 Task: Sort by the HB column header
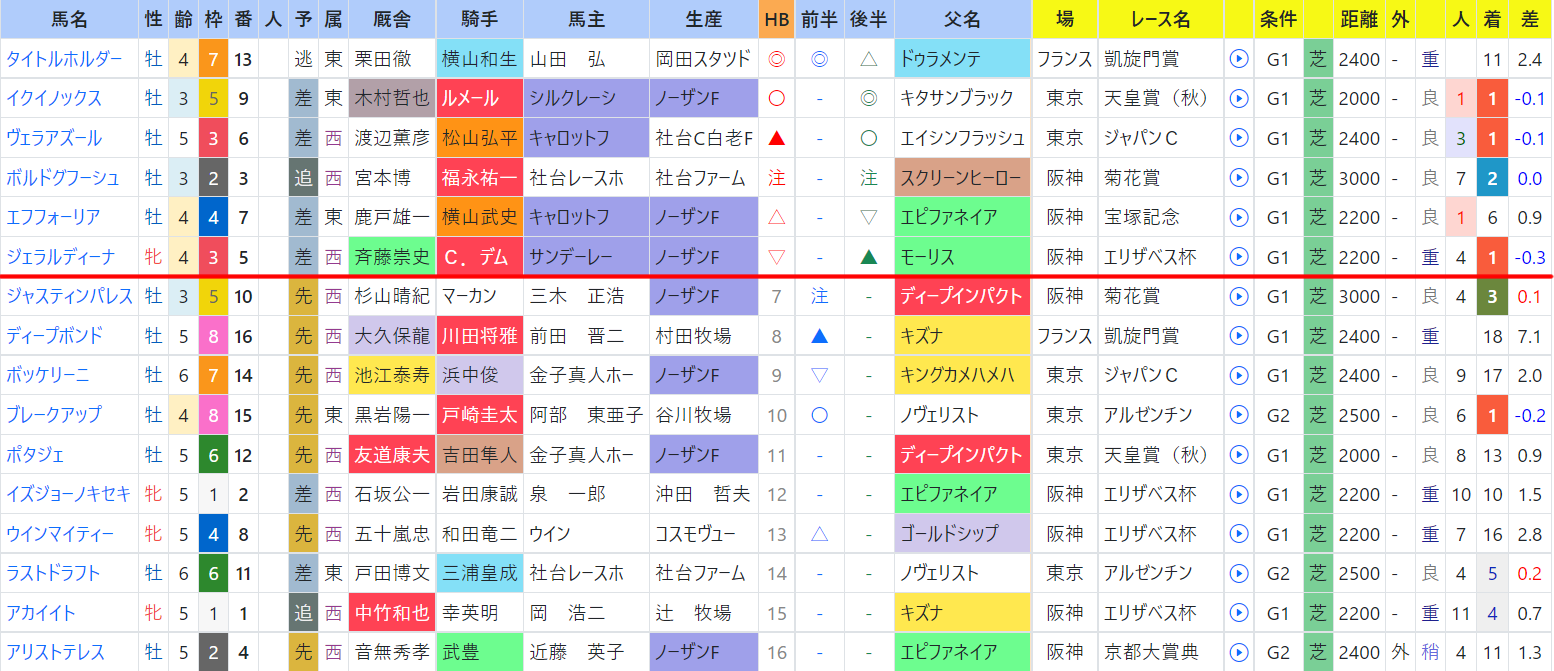(x=777, y=19)
